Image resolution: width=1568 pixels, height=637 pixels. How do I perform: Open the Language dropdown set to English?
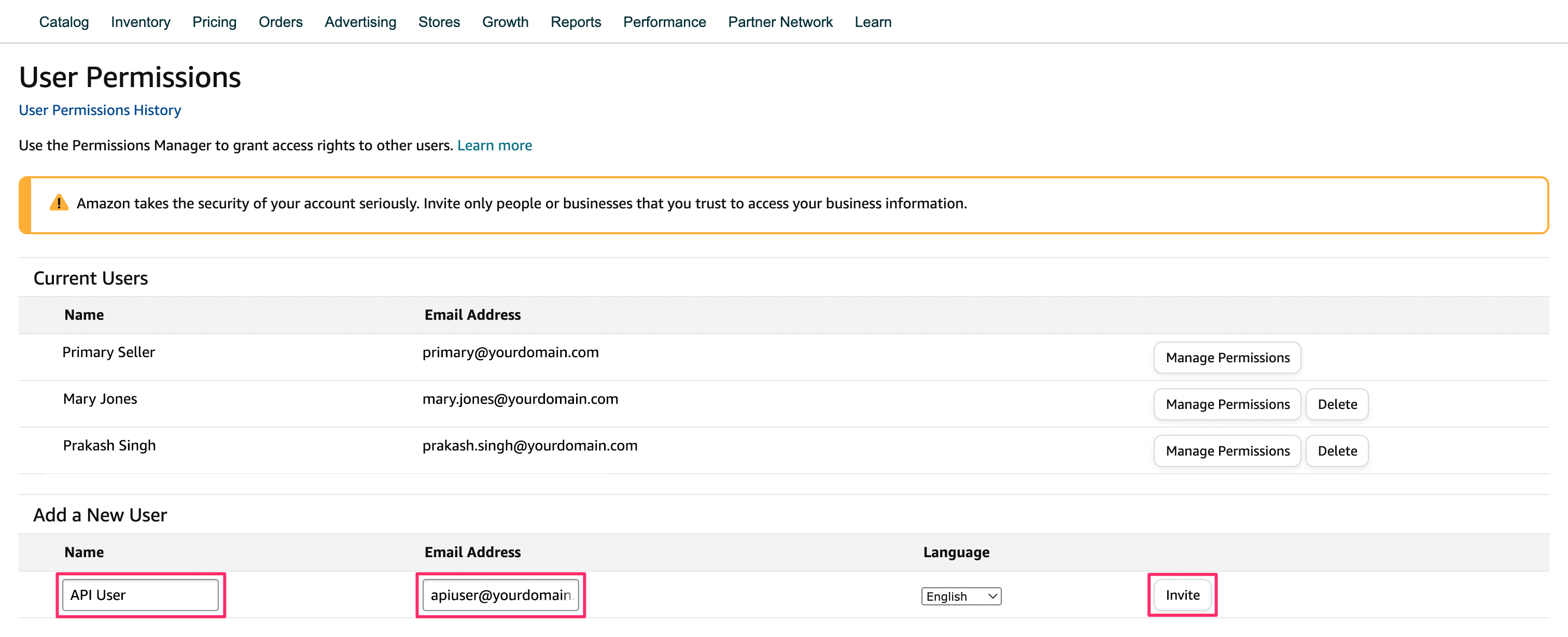(960, 596)
